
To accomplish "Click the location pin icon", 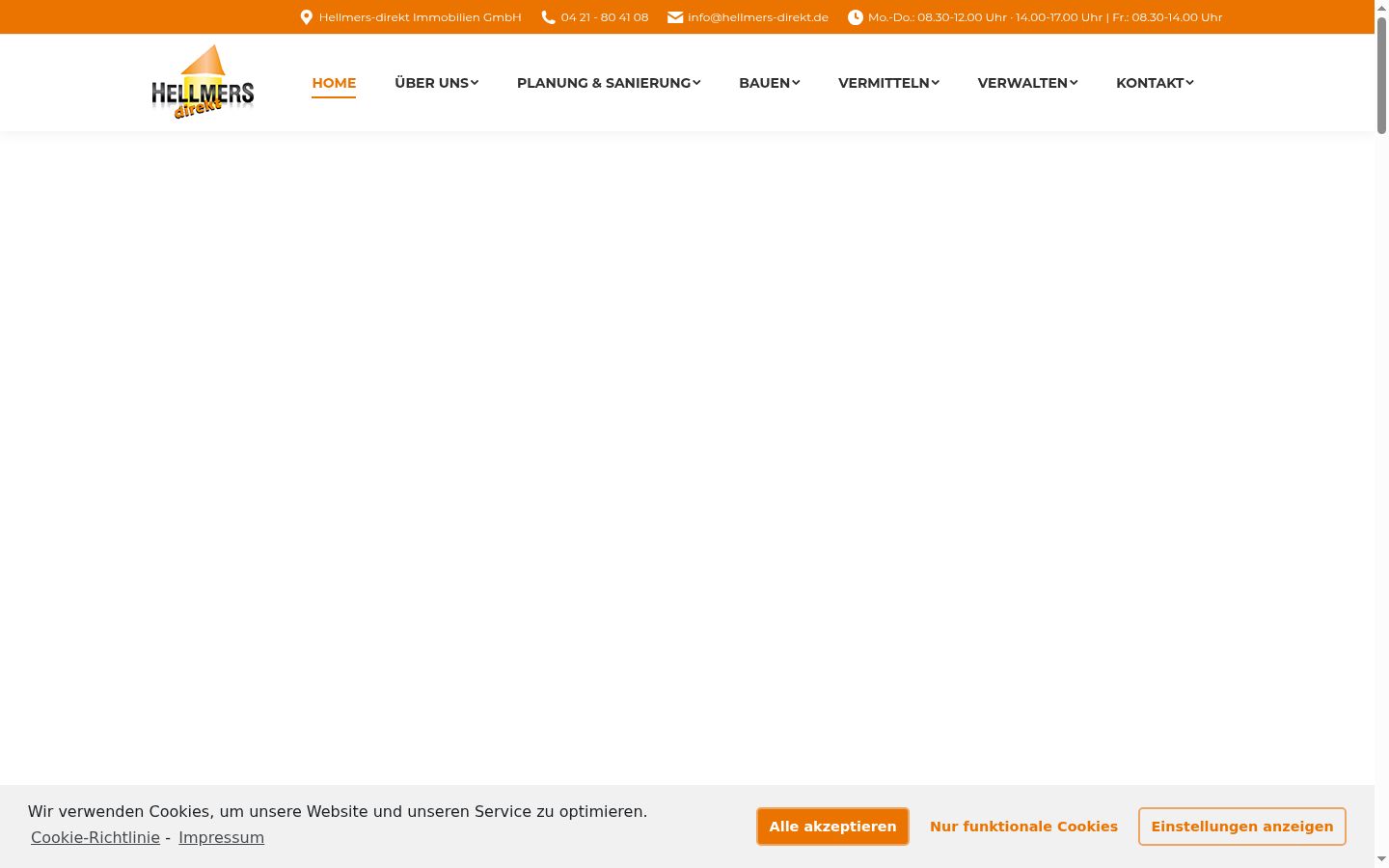I will tap(307, 17).
